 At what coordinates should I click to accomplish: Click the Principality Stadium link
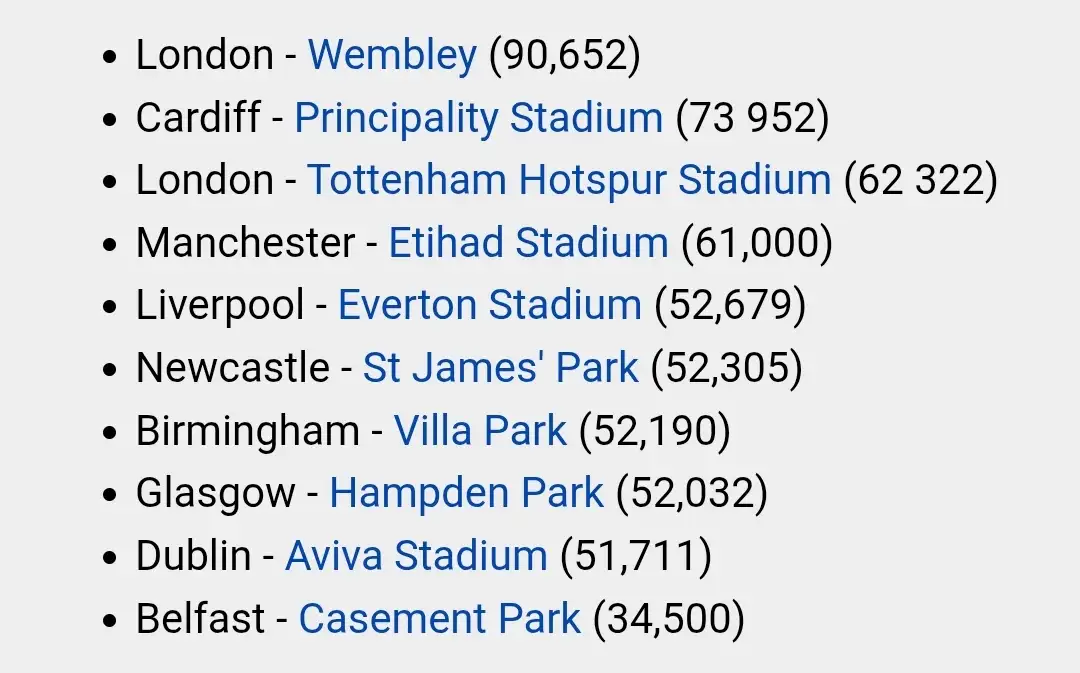(479, 118)
